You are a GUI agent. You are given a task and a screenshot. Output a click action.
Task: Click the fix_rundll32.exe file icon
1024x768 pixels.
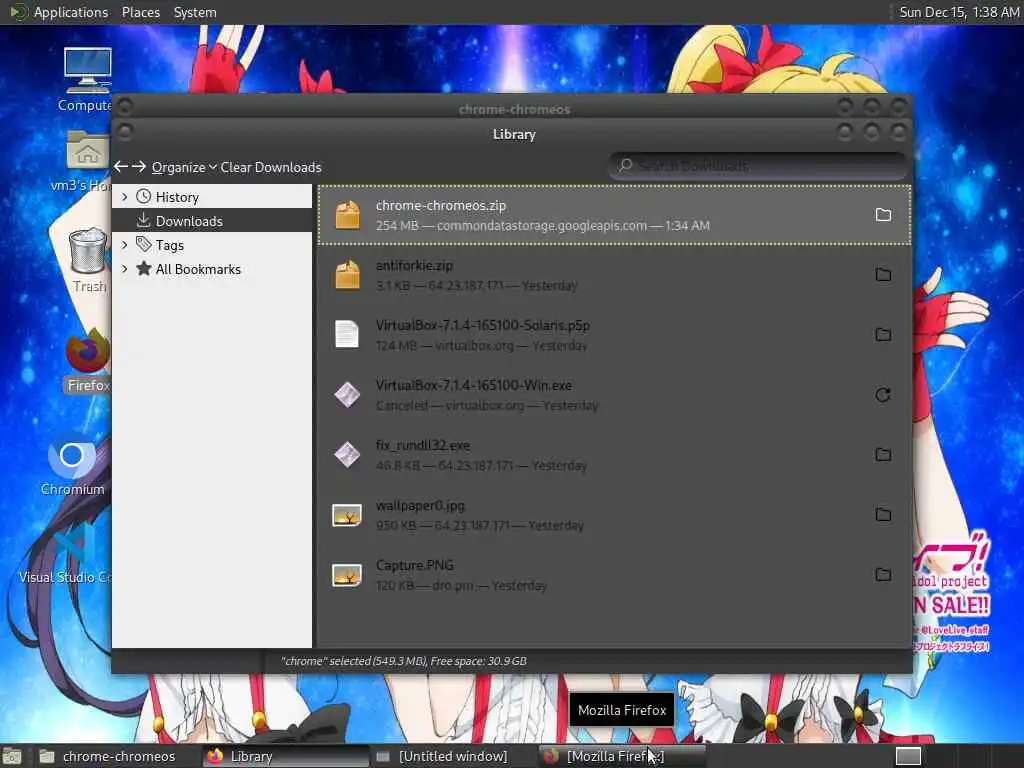347,455
